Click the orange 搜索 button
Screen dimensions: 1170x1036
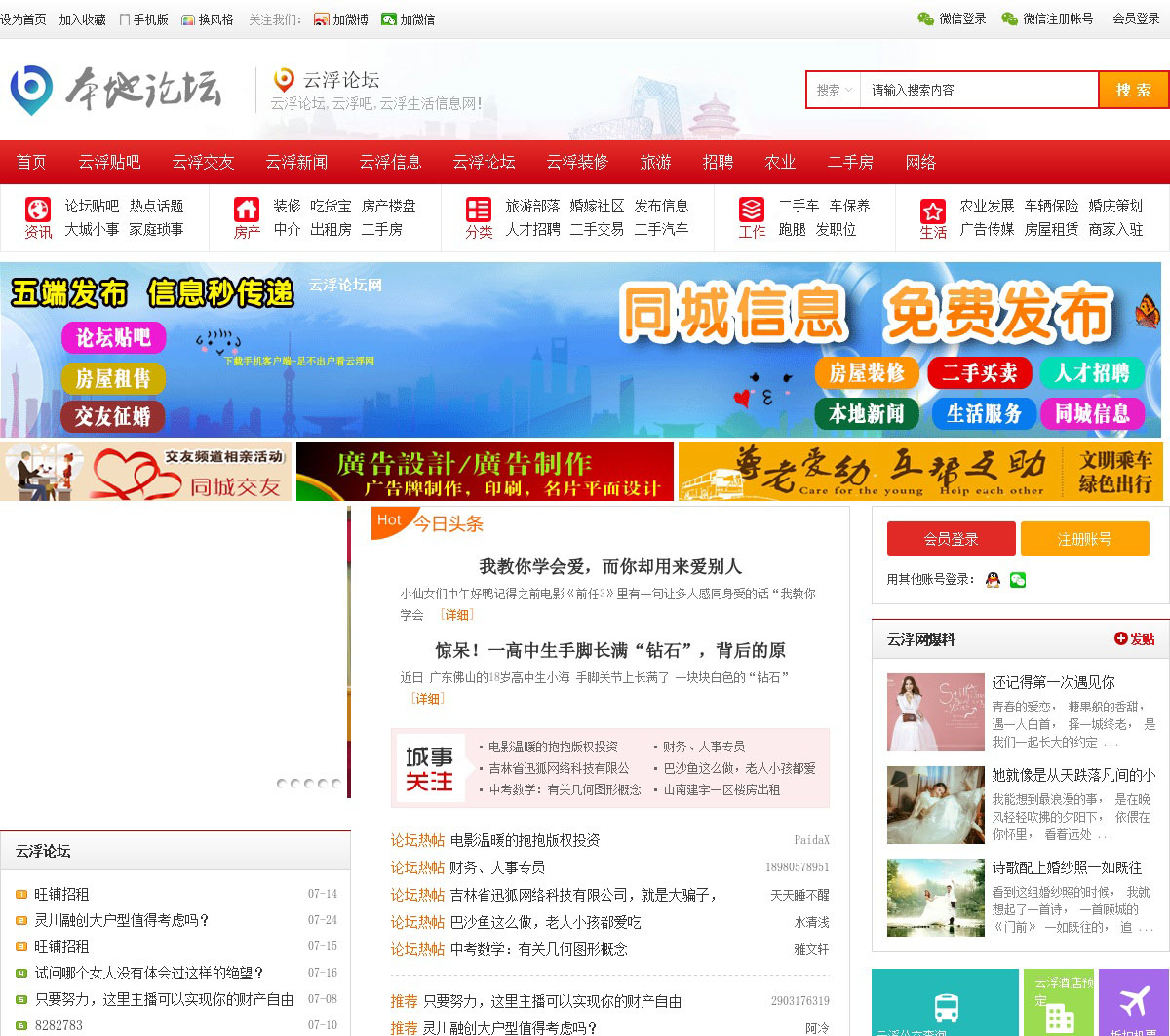click(x=1133, y=90)
